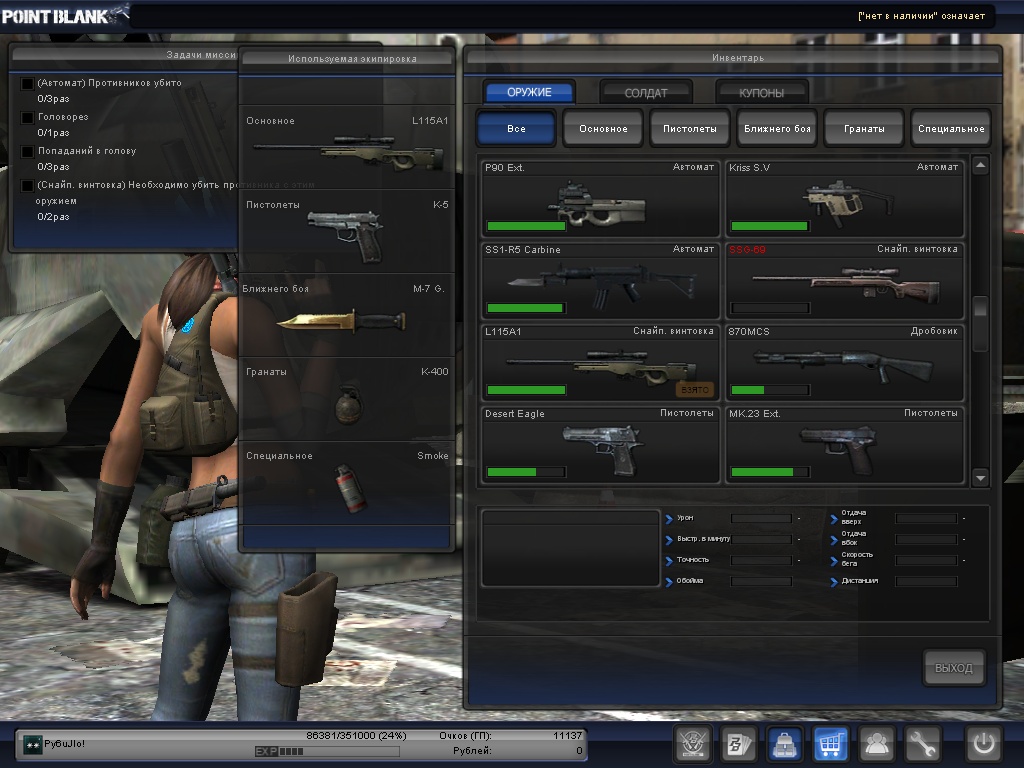1024x768 pixels.
Task: Click scroll up arrow of weapon list
Action: 980,166
